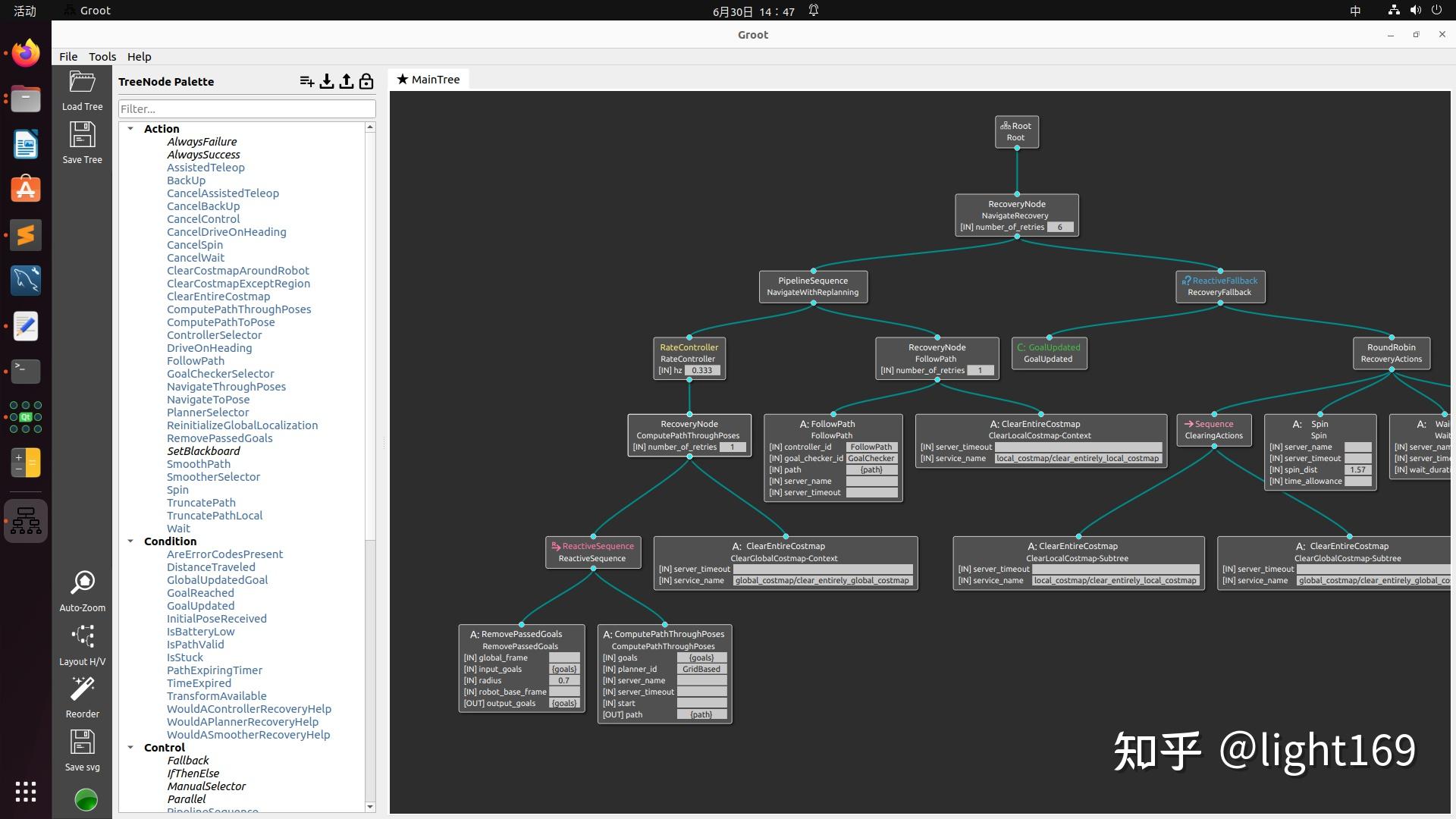1456x819 pixels.
Task: Collapse the Control category
Action: pyautogui.click(x=130, y=748)
